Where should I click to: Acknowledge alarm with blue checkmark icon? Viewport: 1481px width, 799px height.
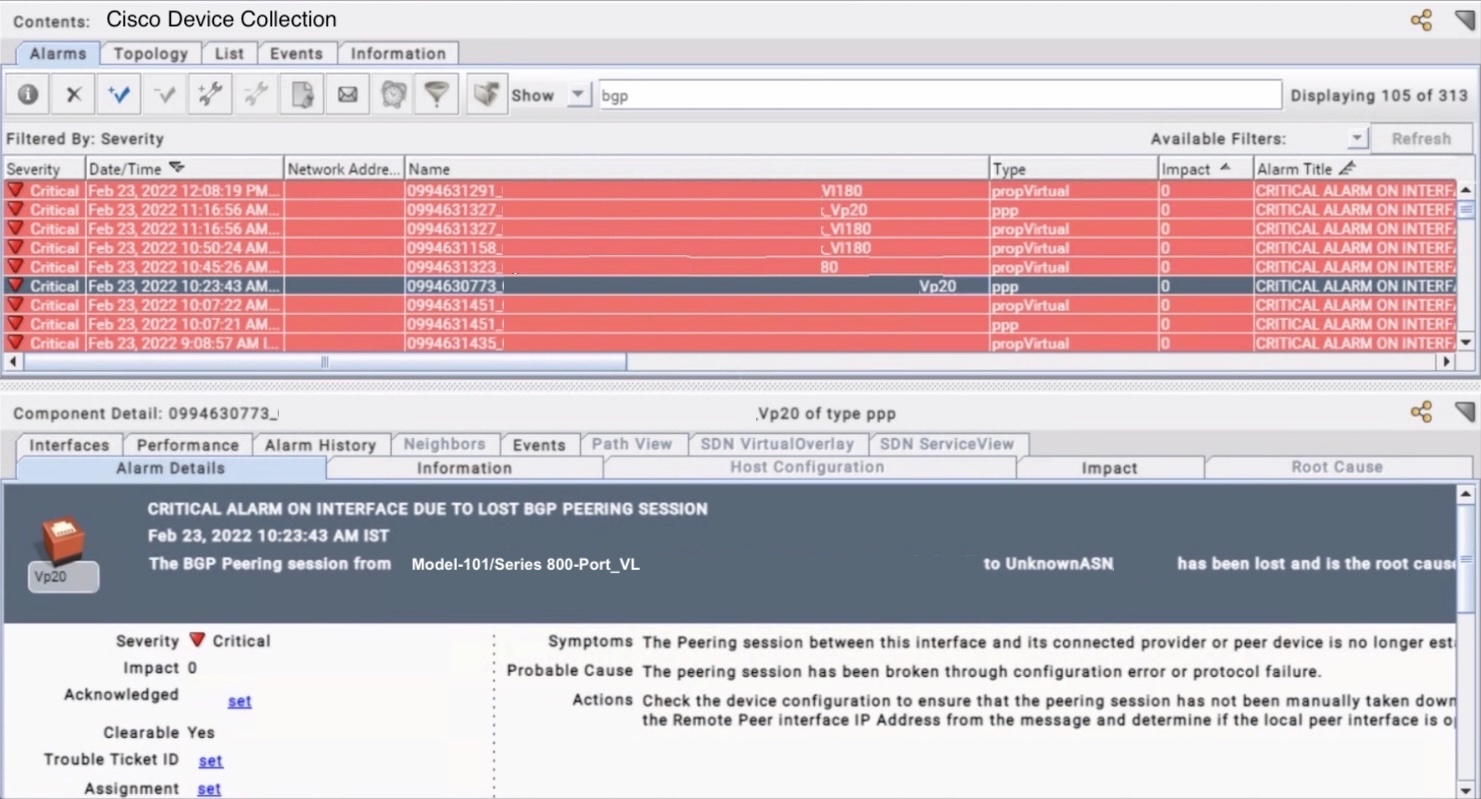[x=119, y=95]
